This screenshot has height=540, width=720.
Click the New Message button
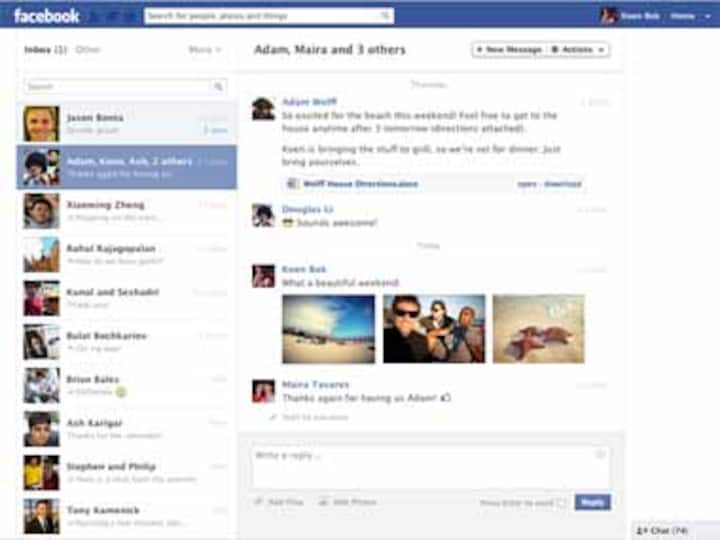[x=508, y=49]
